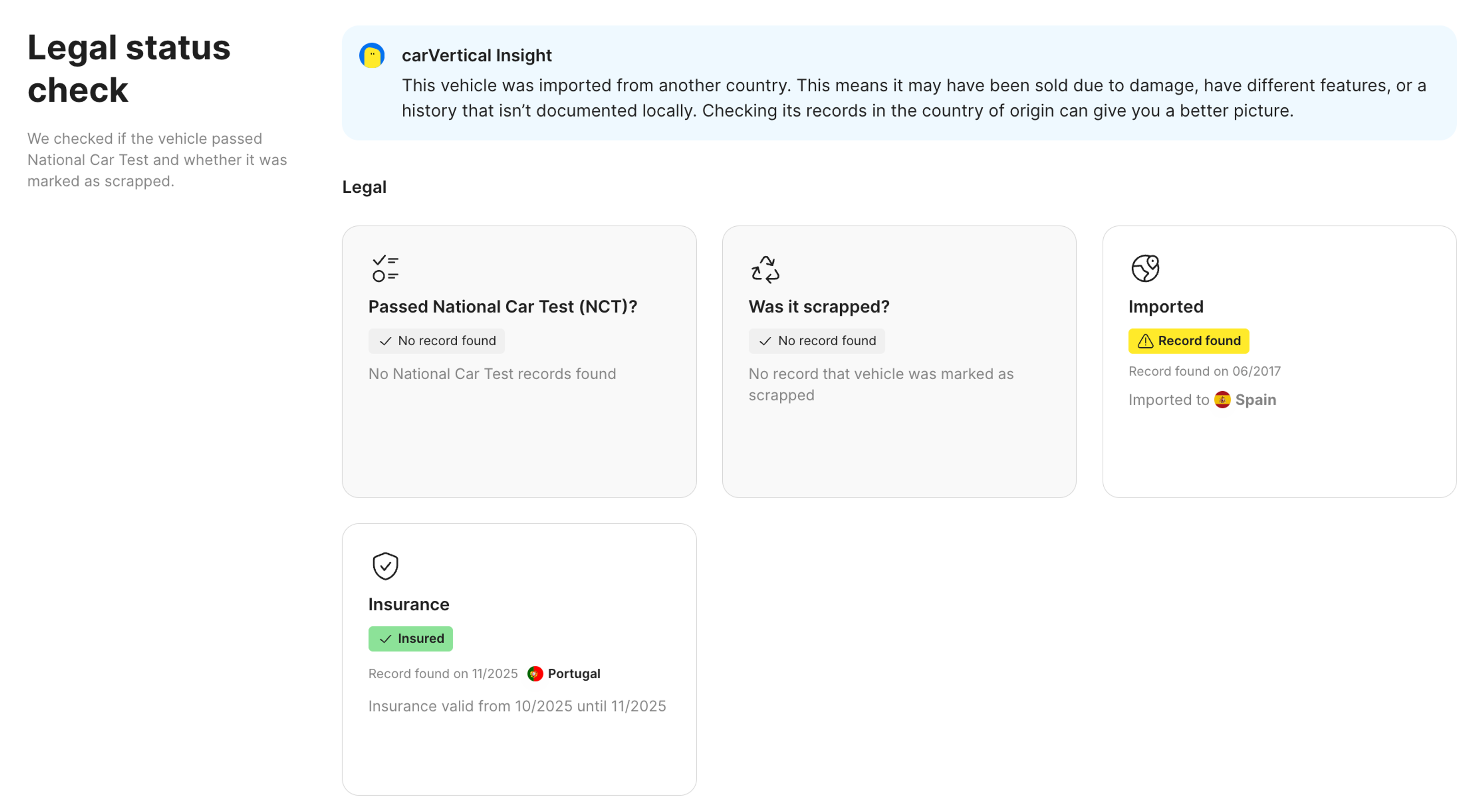This screenshot has width=1484, height=812.
Task: Toggle the No record found badge on scrapped card
Action: (816, 340)
